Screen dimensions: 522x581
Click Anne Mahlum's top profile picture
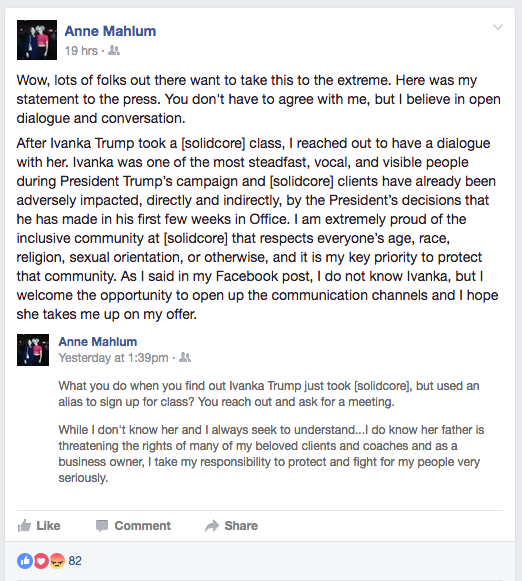37,40
